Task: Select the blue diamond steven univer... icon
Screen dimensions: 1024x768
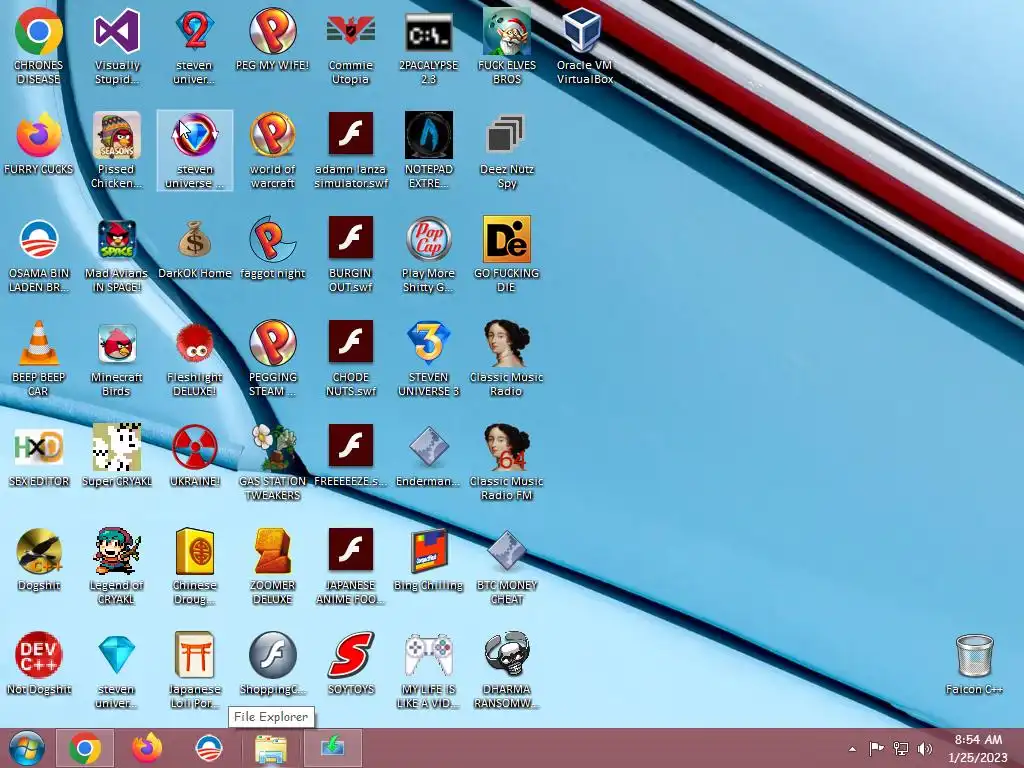Action: coord(116,671)
